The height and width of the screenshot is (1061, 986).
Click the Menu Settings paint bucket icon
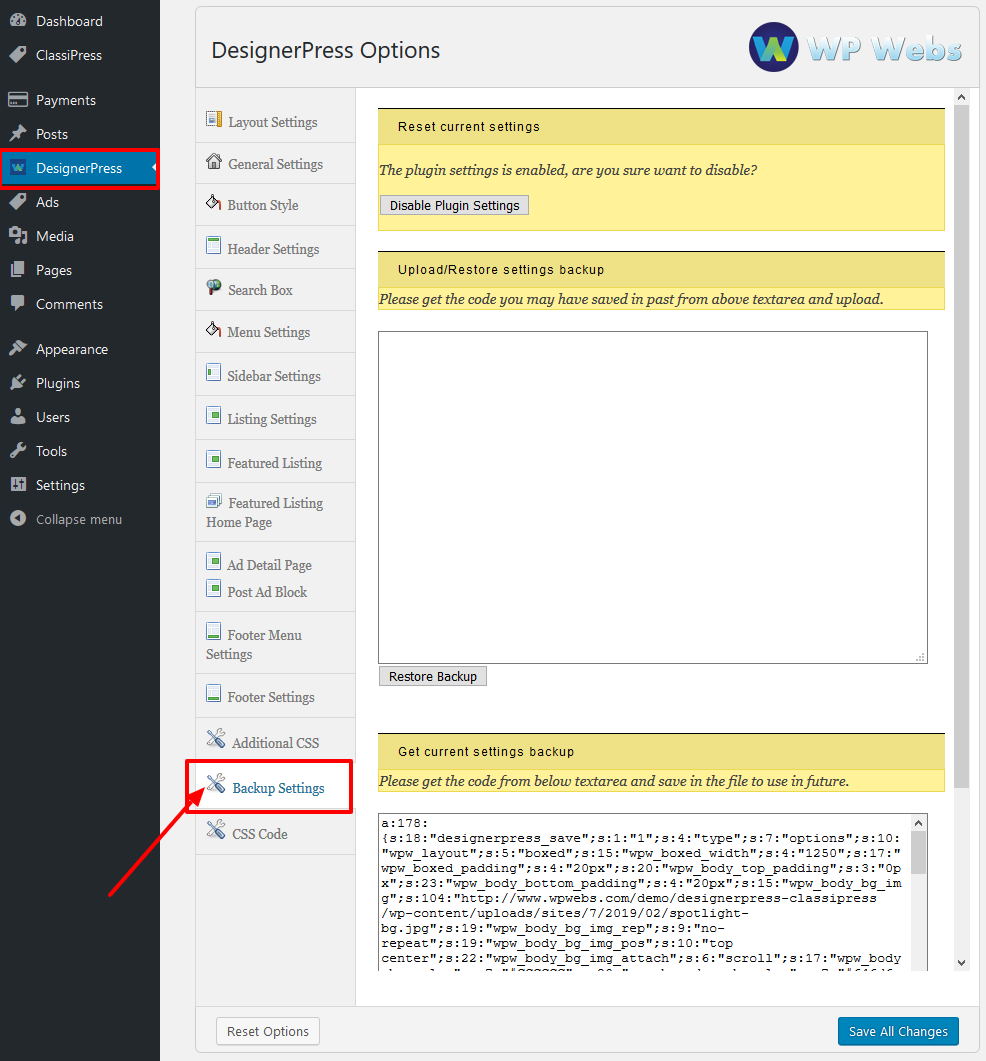coord(214,330)
